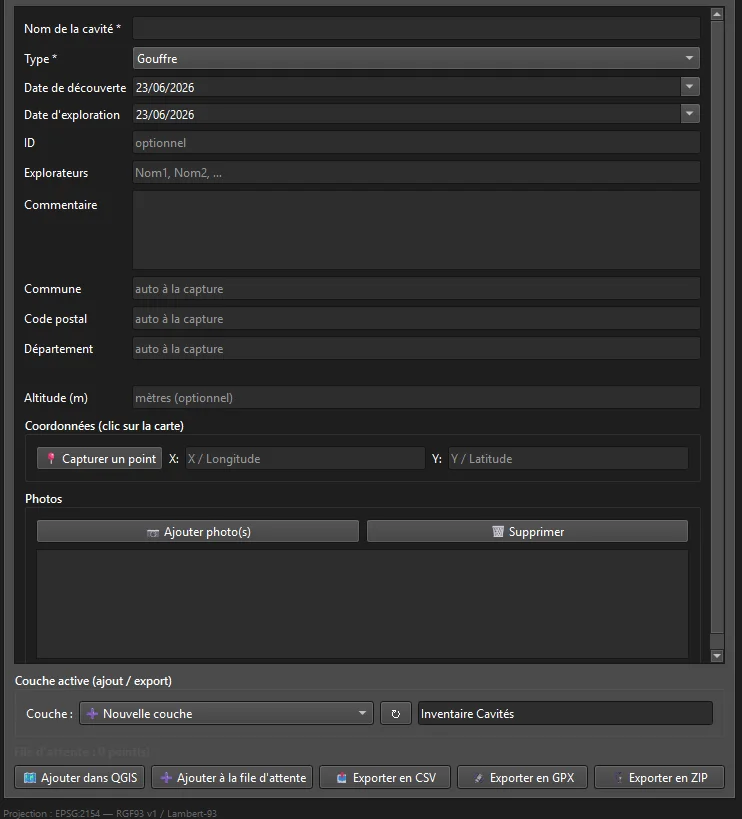Click the 'Date de découverte' date field
The image size is (742, 819).
407,87
